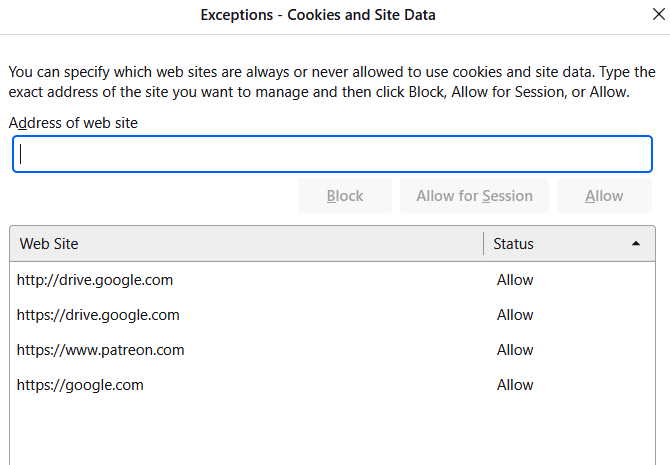
Task: Click Allow status of http://drive.google.com
Action: click(515, 280)
